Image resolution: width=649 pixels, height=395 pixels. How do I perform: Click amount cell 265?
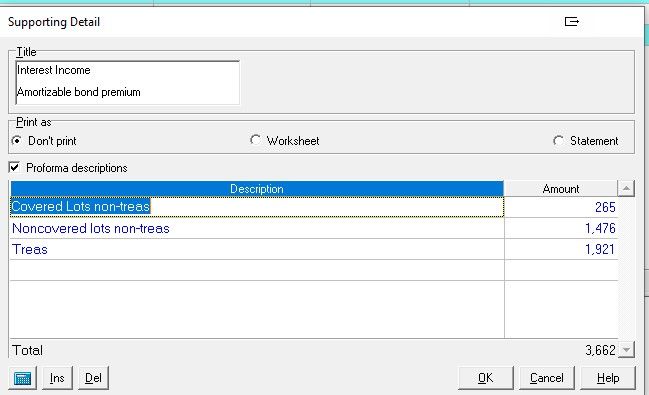(x=561, y=207)
